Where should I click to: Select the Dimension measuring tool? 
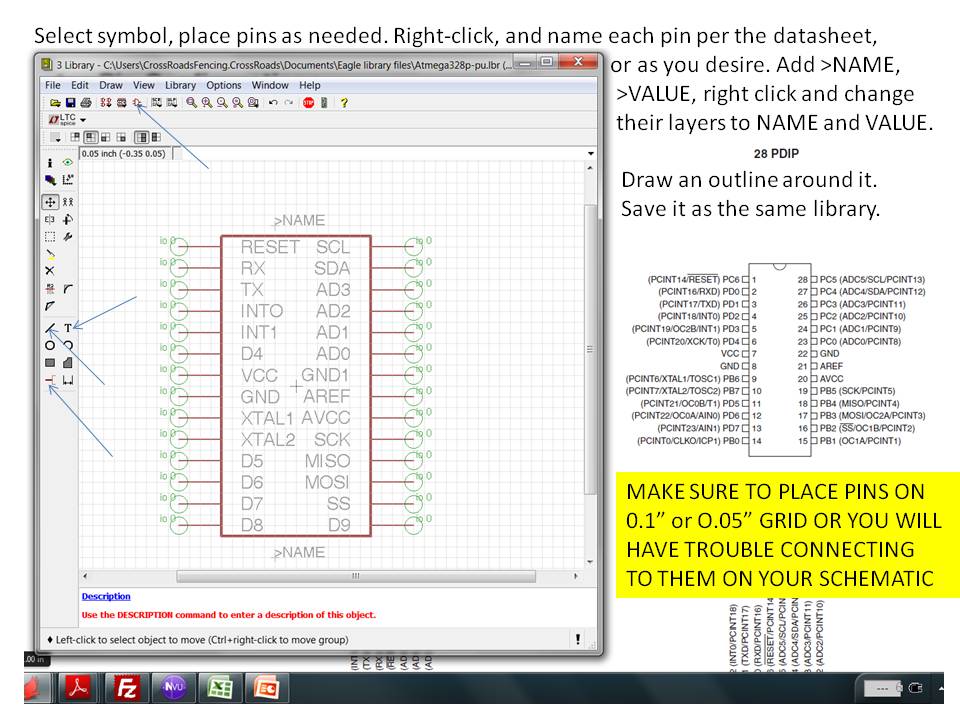coord(67,380)
